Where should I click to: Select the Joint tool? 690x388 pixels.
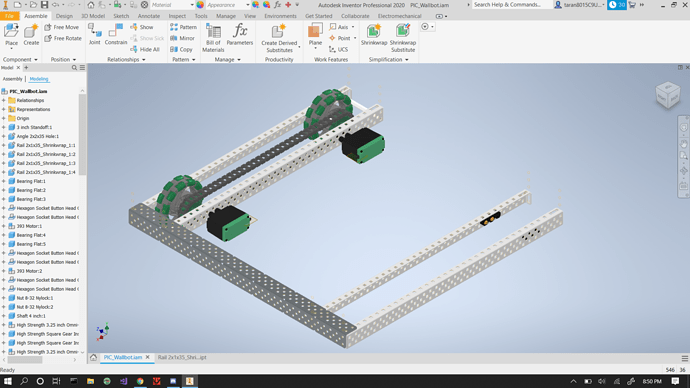95,35
